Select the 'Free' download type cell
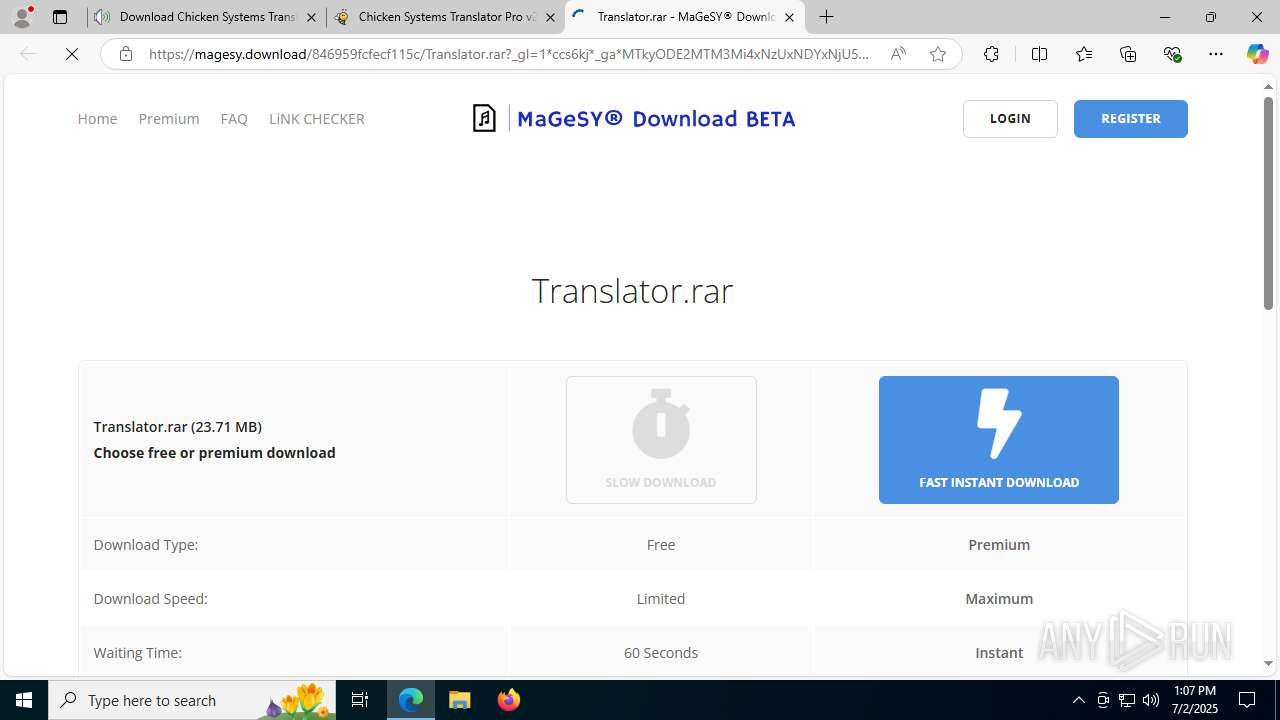 click(661, 545)
